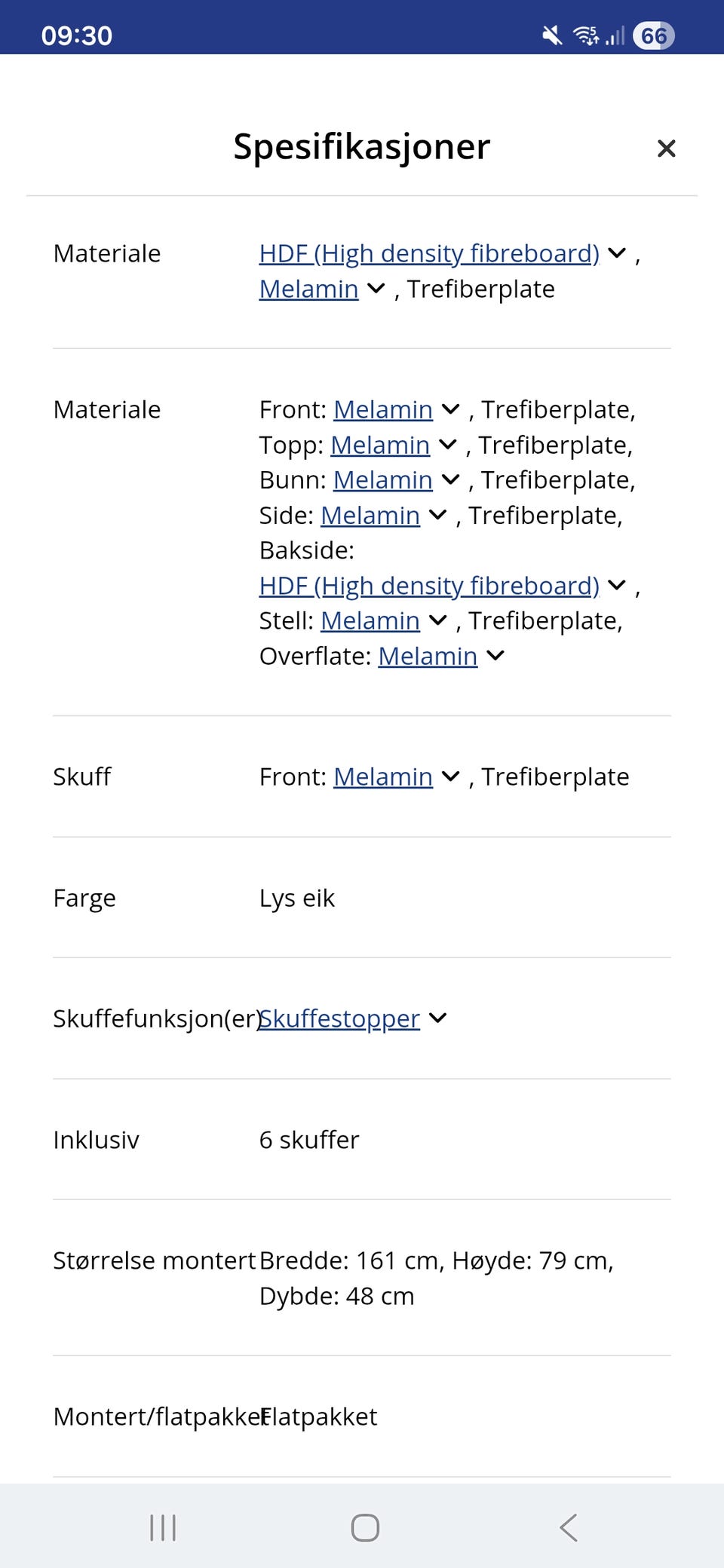This screenshot has height=1568, width=724.
Task: Expand the Bunn Melamin chevron
Action: pyautogui.click(x=451, y=479)
